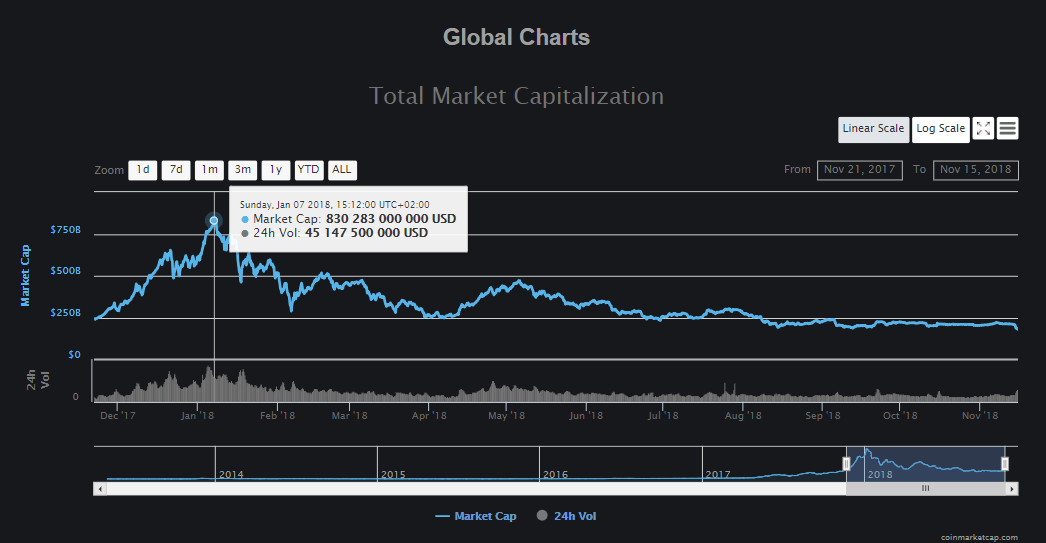The width and height of the screenshot is (1046, 543).
Task: Click the horizontal scrollbar thumb
Action: 925,489
